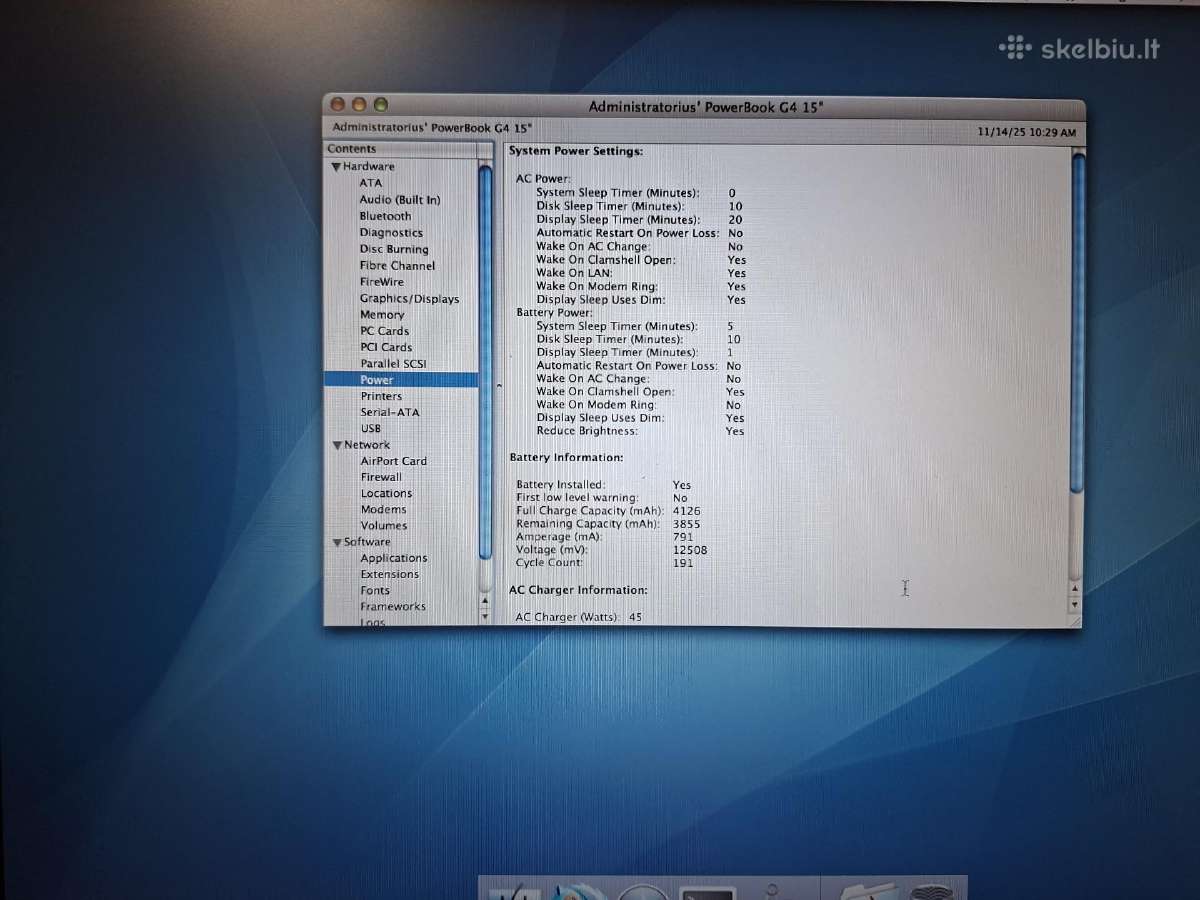Click the Wake On LAN row
Image resolution: width=1200 pixels, height=900 pixels.
(x=641, y=273)
